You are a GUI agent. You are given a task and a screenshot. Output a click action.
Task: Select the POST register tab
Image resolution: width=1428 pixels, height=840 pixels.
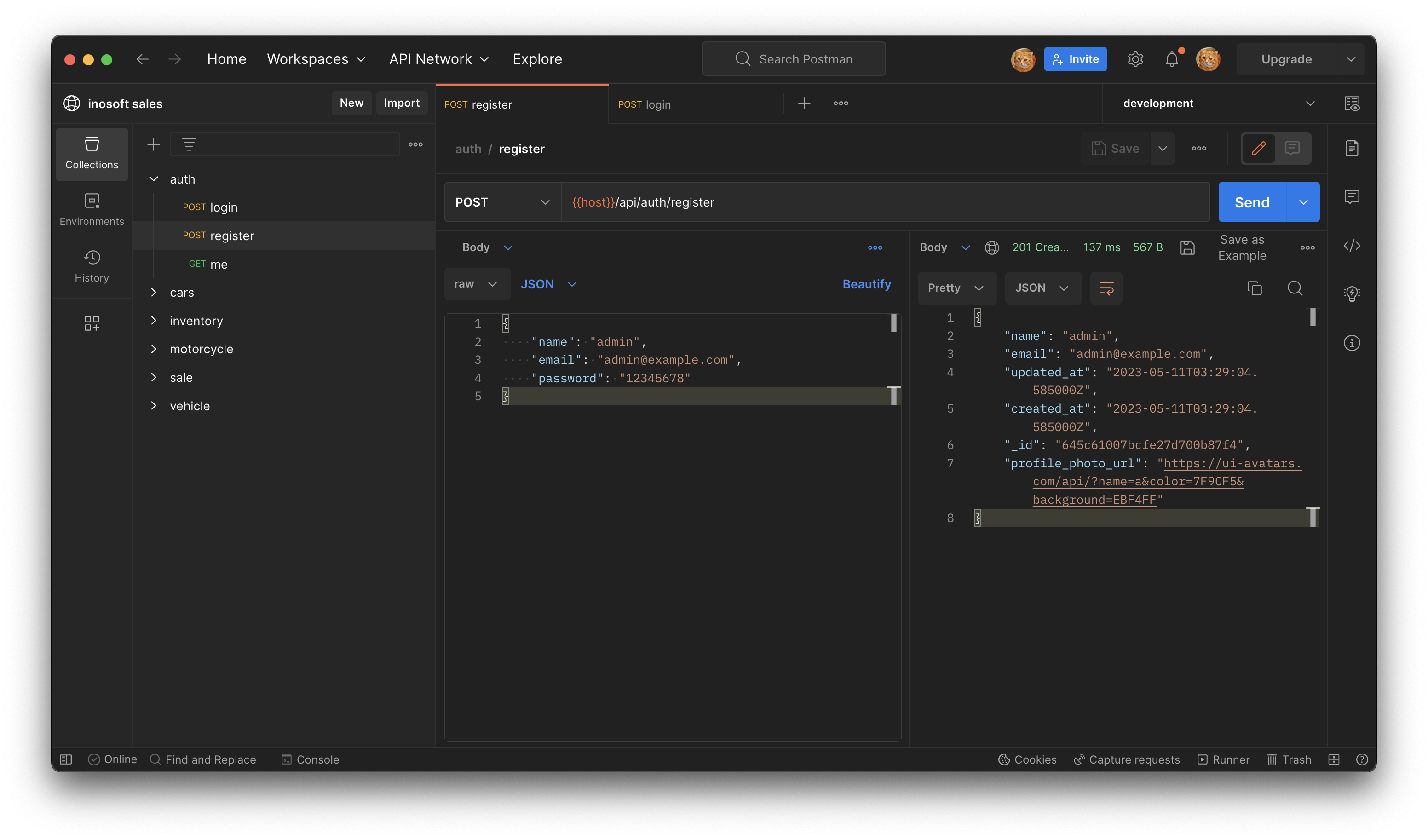click(523, 104)
